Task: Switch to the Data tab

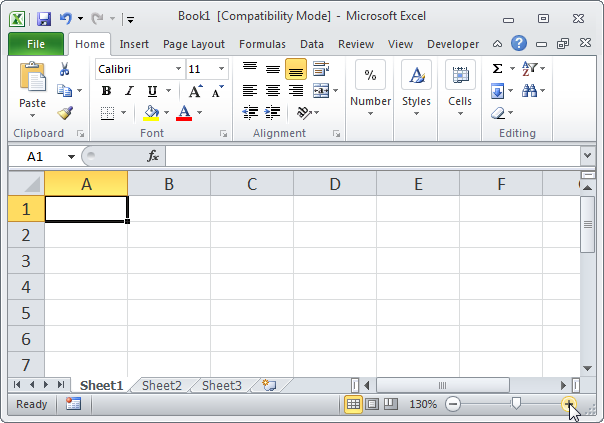Action: click(x=312, y=44)
